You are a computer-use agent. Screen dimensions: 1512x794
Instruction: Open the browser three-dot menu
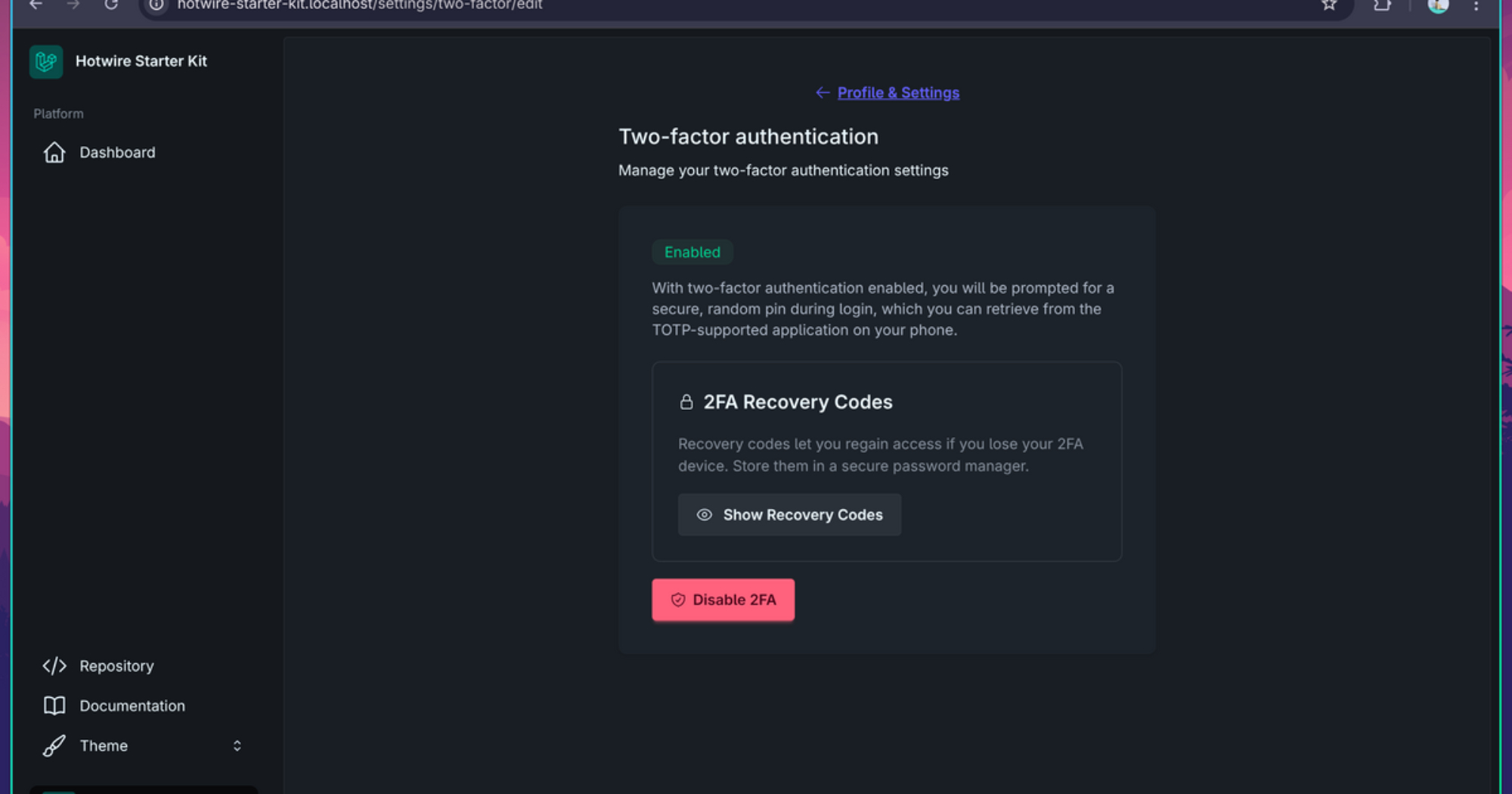point(1476,5)
